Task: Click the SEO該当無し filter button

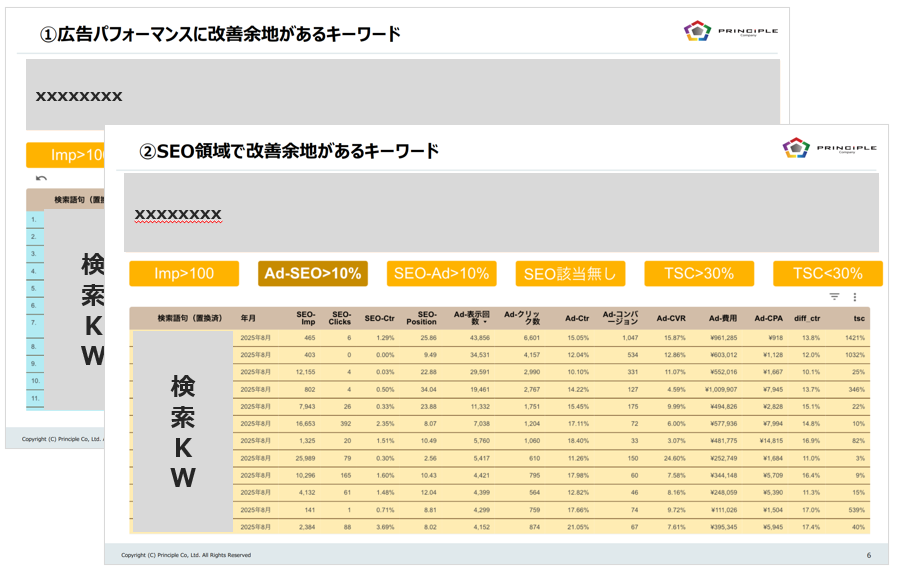Action: [x=570, y=274]
